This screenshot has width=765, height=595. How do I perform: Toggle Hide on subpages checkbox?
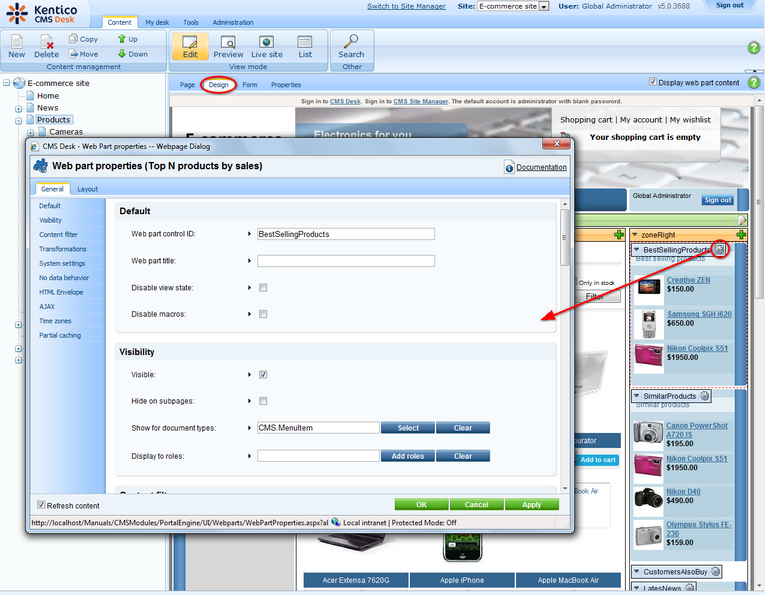pos(263,401)
